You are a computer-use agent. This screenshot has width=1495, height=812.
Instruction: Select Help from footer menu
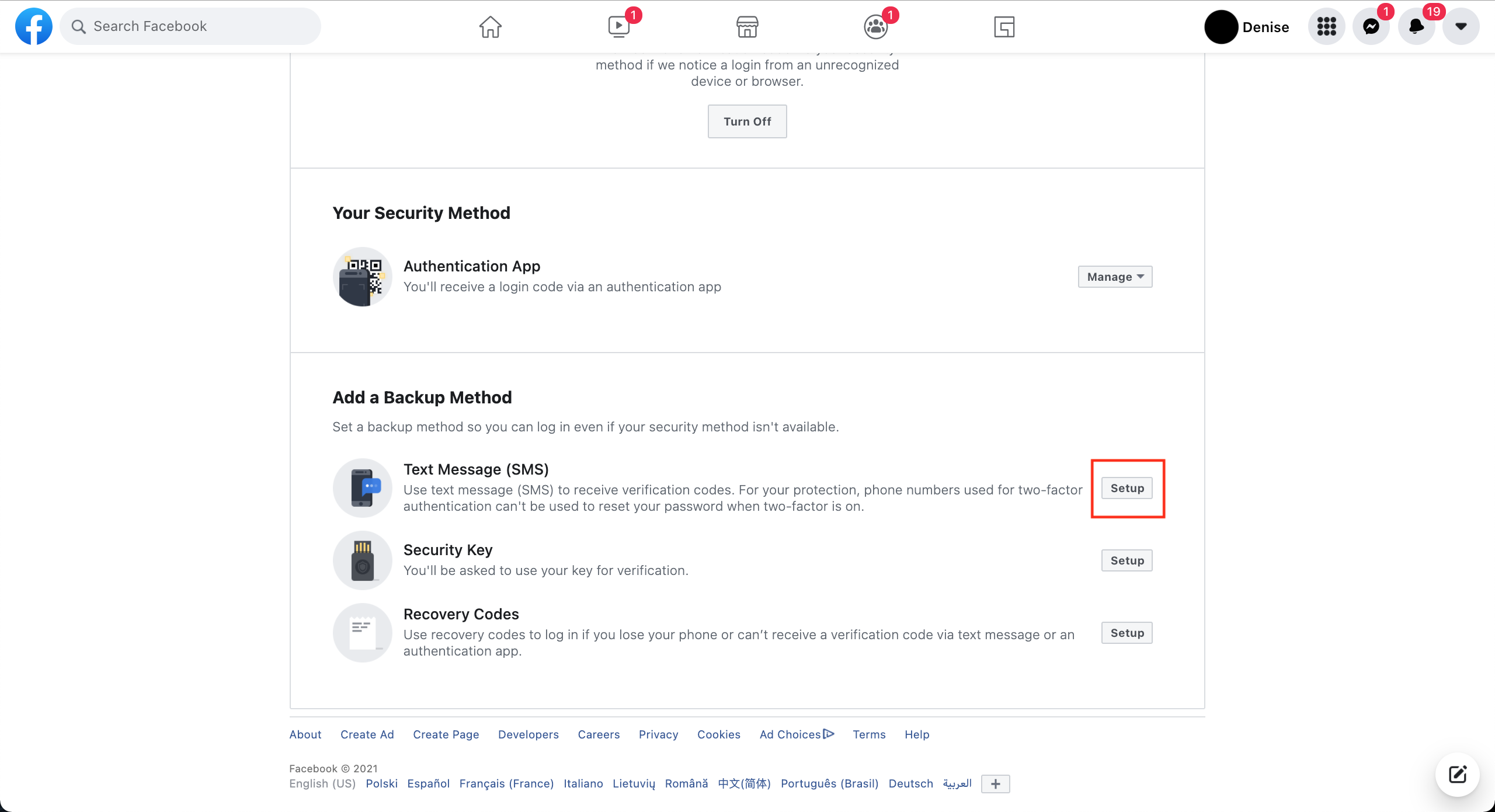[x=915, y=734]
